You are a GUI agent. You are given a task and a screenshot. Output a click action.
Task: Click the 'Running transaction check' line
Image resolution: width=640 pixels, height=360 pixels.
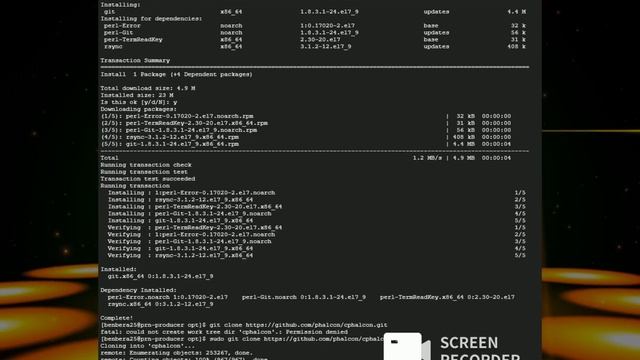click(x=146, y=164)
